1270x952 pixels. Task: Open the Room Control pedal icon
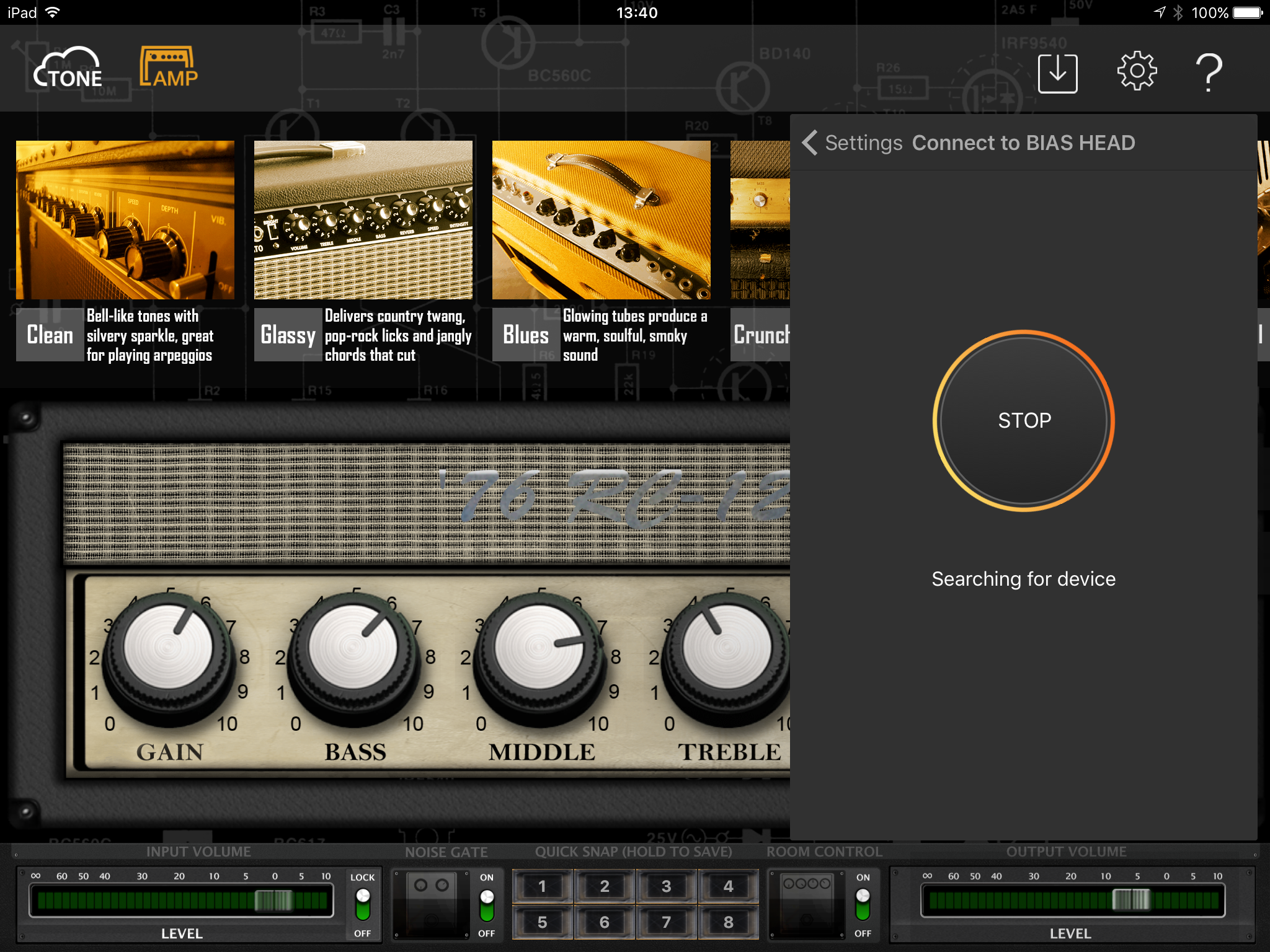click(x=806, y=905)
